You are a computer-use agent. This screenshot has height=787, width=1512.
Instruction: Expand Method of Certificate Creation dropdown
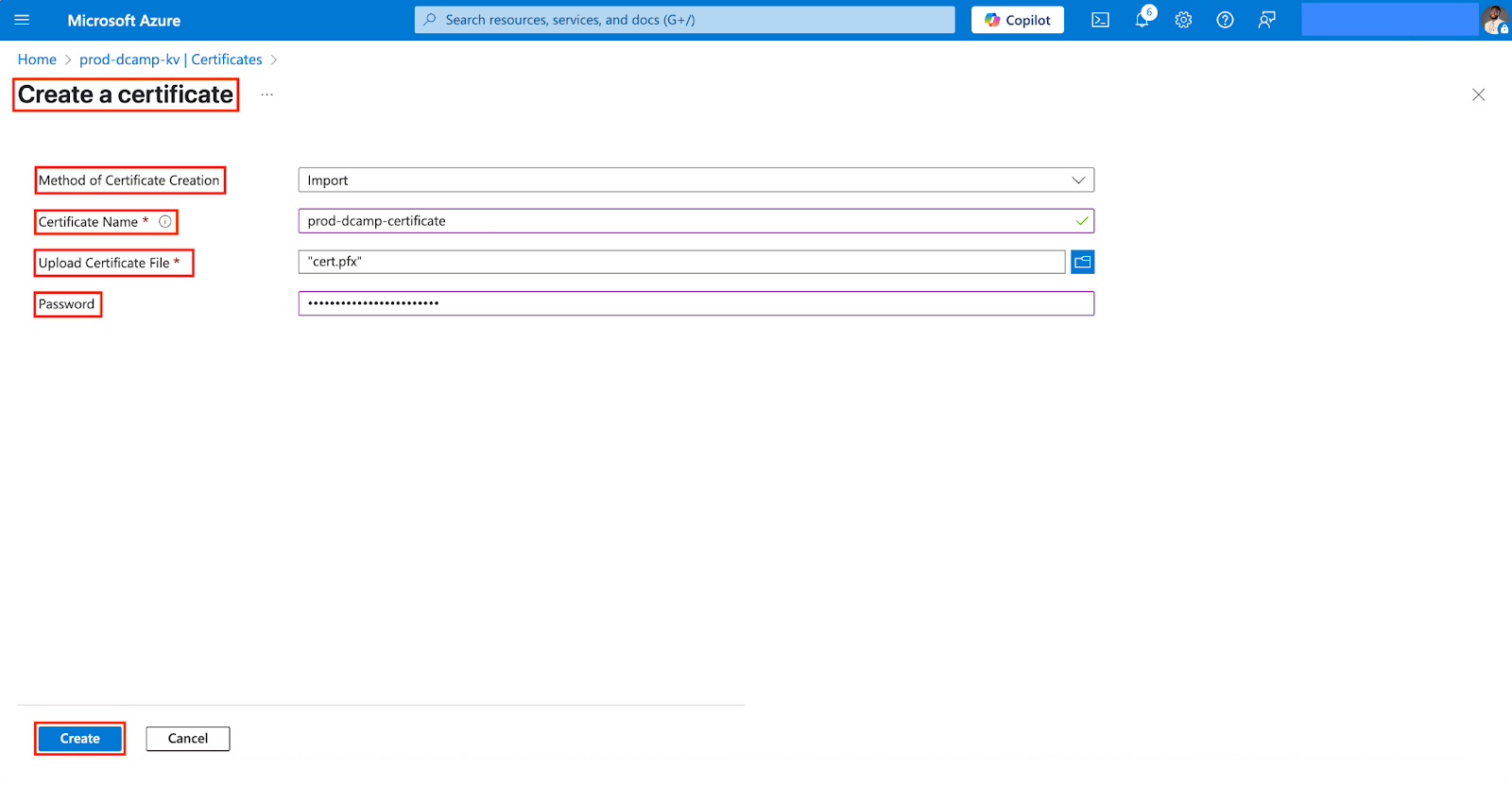[696, 180]
